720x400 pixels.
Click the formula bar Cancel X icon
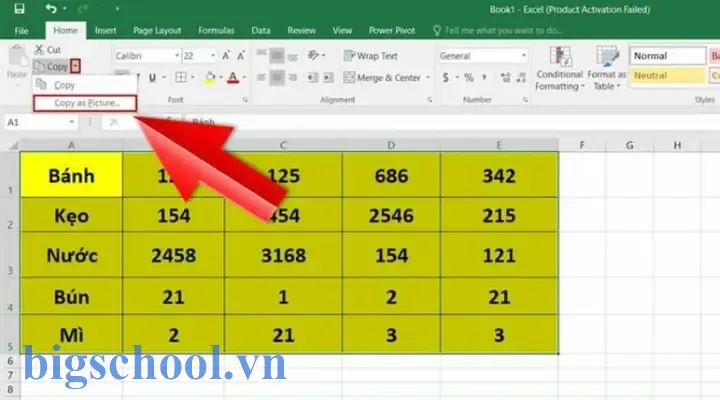(114, 122)
